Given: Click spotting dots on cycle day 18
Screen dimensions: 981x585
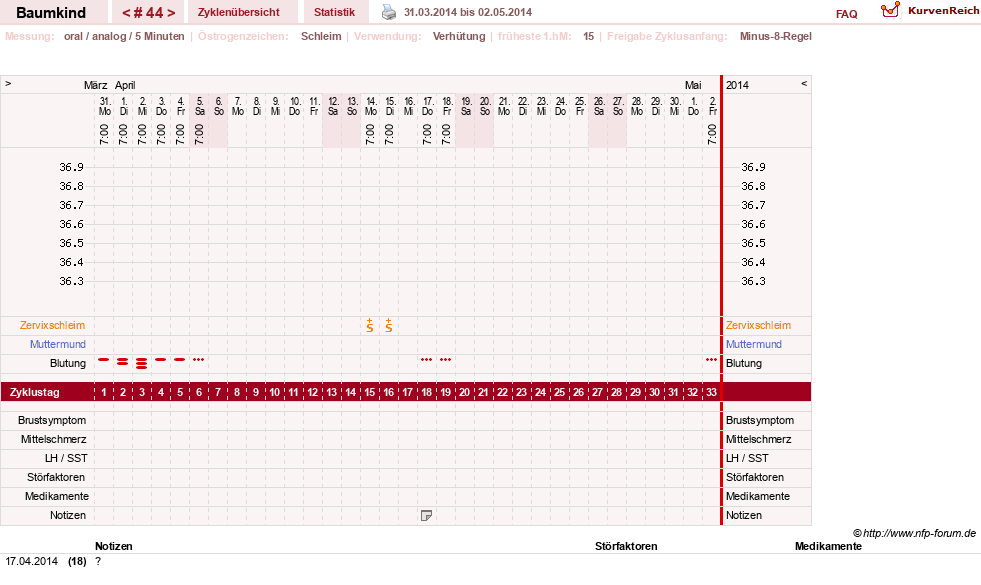Looking at the screenshot, I should coord(426,360).
